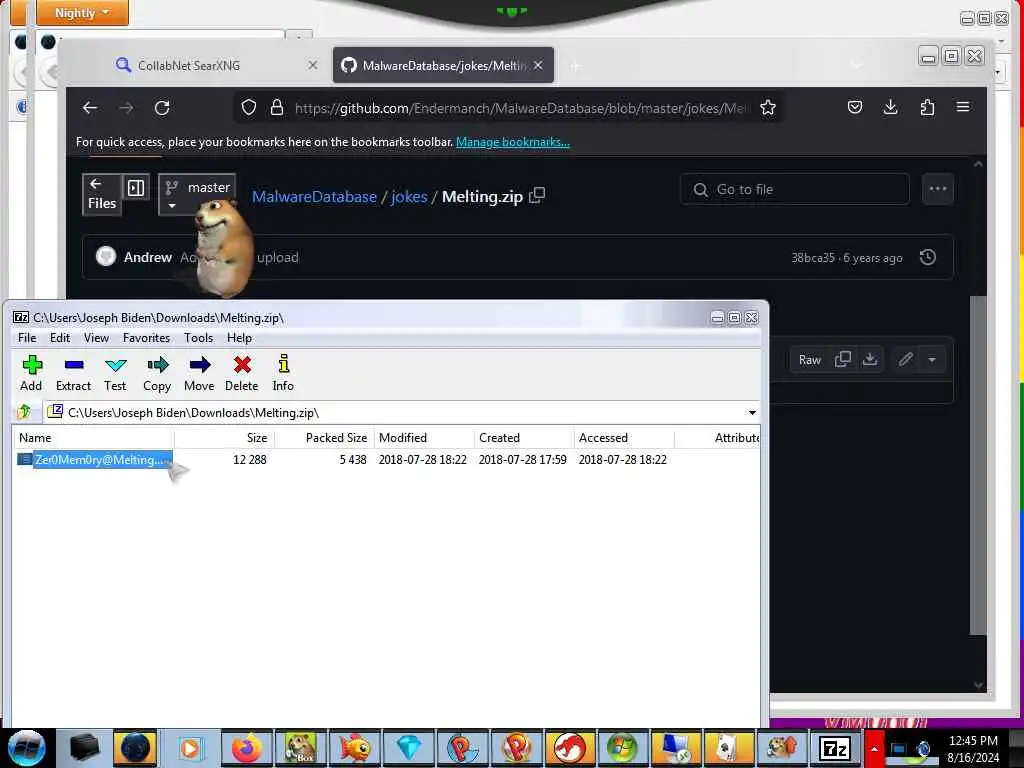Close the CollabNet SearXNG tab
1024x768 pixels.
[x=313, y=65]
